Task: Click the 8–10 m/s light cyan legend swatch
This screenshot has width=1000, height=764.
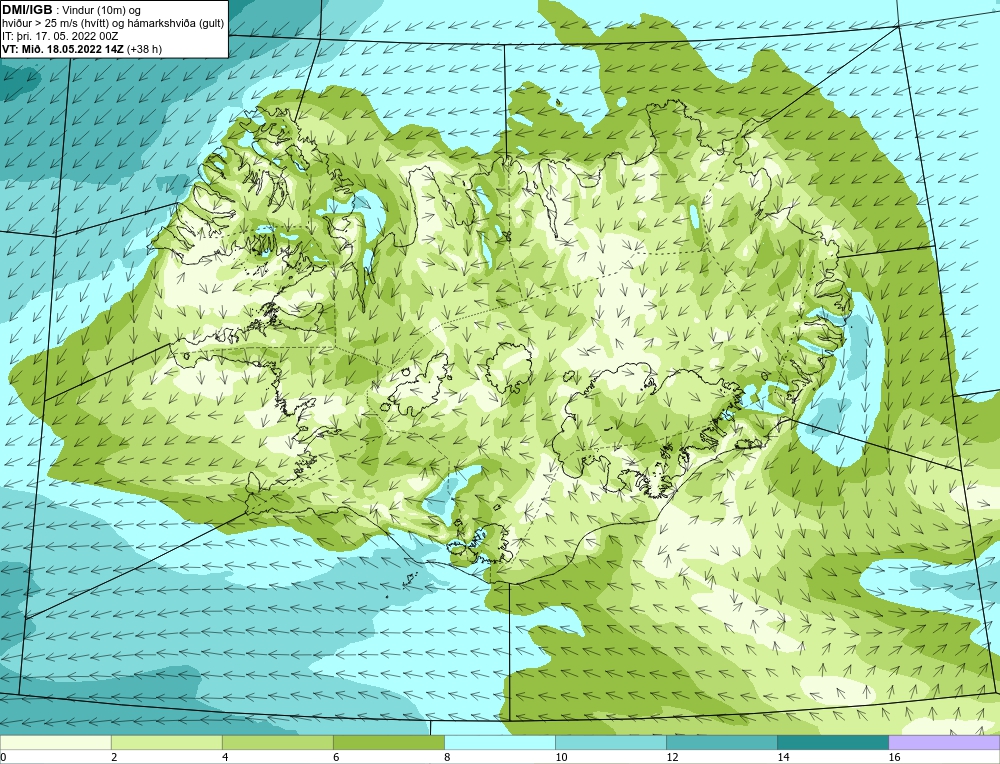Action: click(x=500, y=742)
